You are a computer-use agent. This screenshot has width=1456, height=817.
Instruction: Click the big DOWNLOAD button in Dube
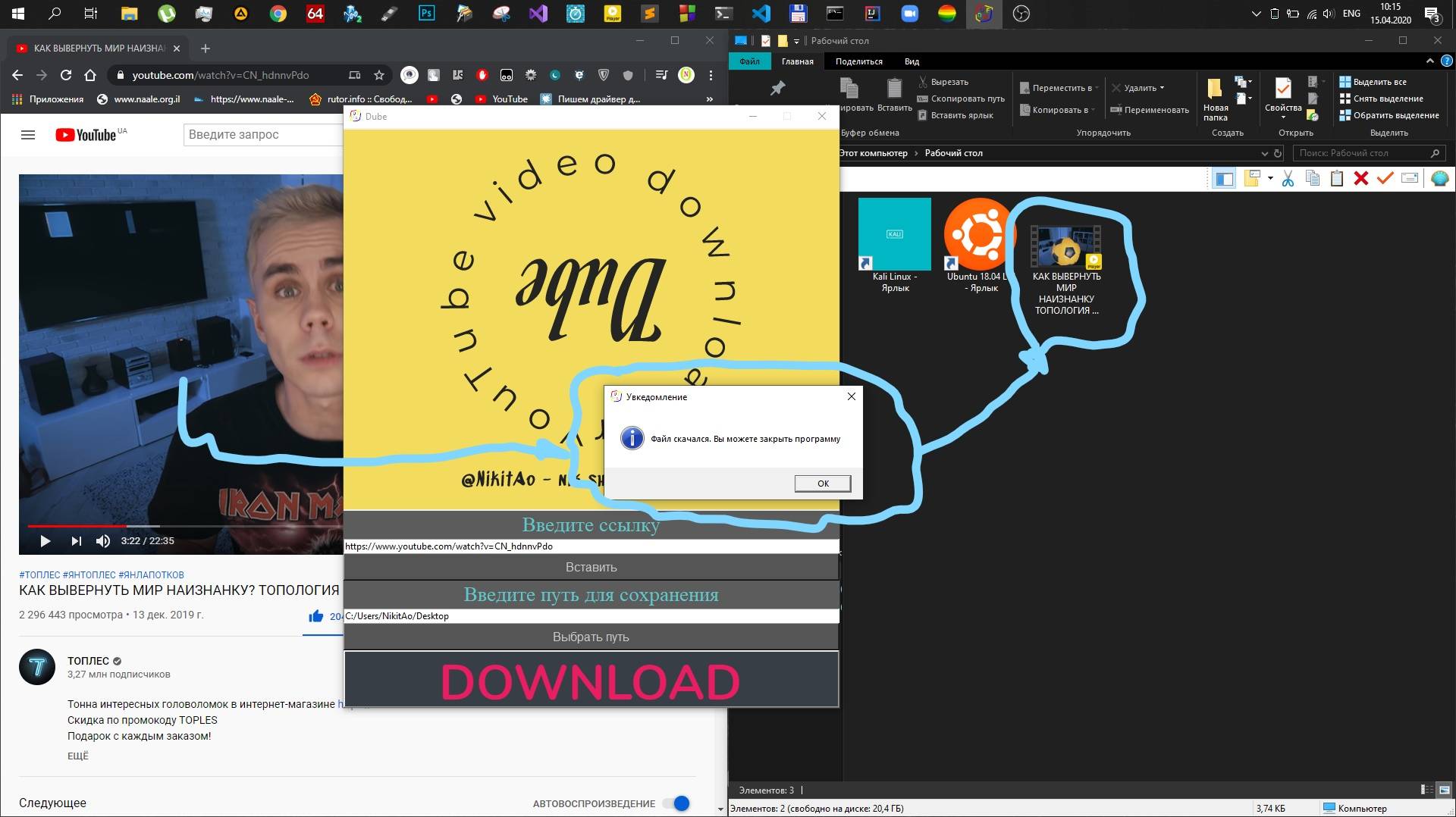pyautogui.click(x=591, y=680)
